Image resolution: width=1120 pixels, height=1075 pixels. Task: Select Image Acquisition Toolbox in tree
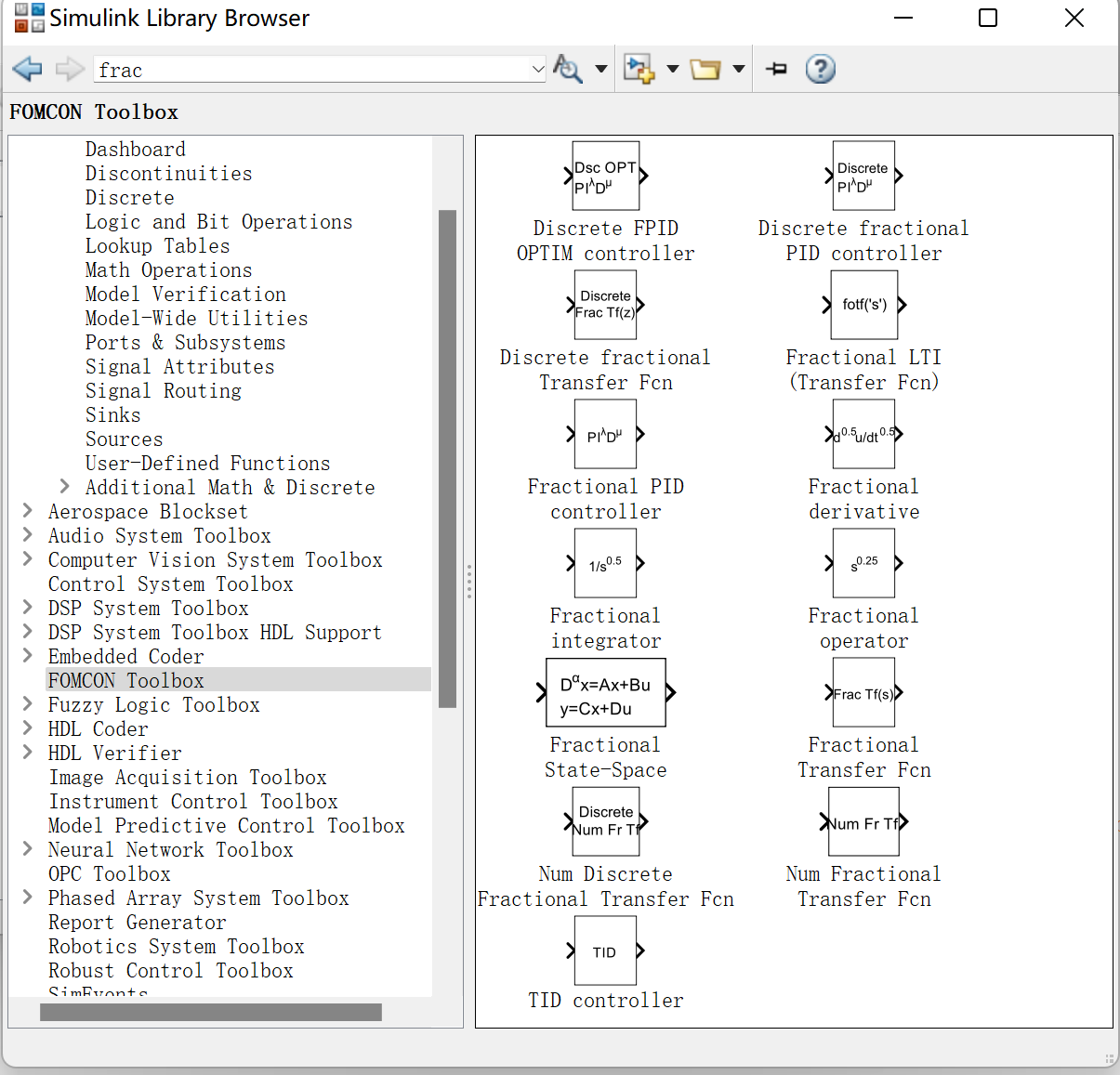click(x=188, y=778)
